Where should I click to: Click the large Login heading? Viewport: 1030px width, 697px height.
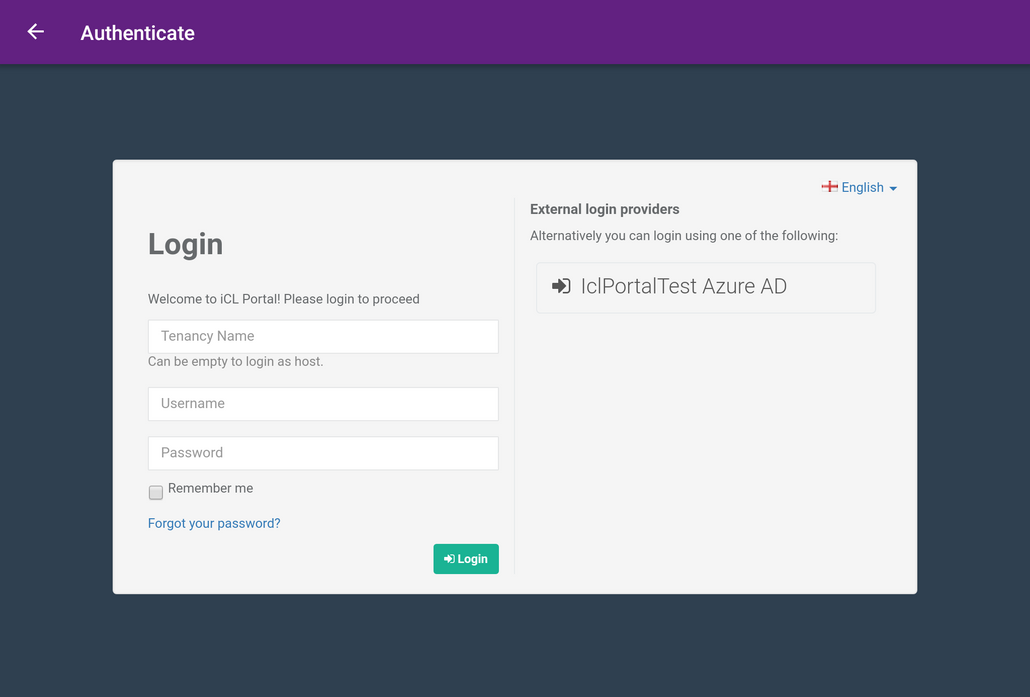[185, 244]
